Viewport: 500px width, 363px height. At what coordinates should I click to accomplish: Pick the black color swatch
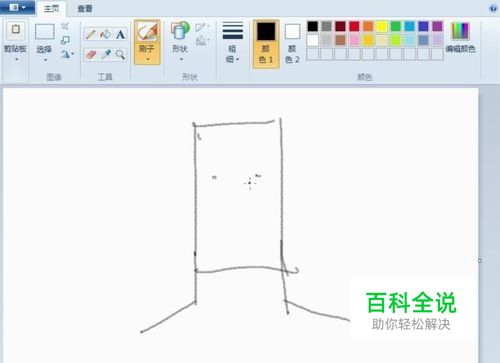(313, 26)
